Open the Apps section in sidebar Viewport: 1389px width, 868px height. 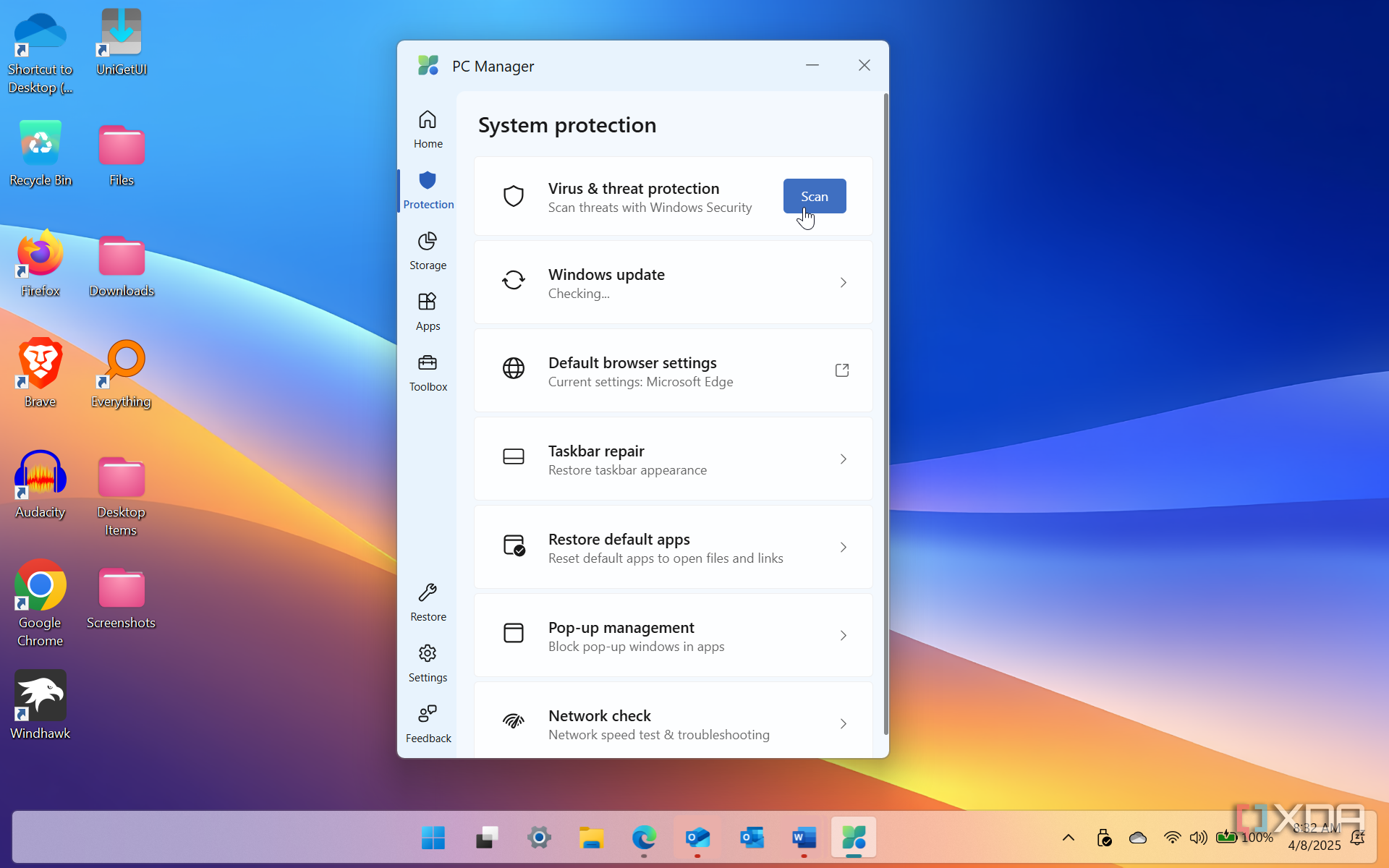click(428, 311)
